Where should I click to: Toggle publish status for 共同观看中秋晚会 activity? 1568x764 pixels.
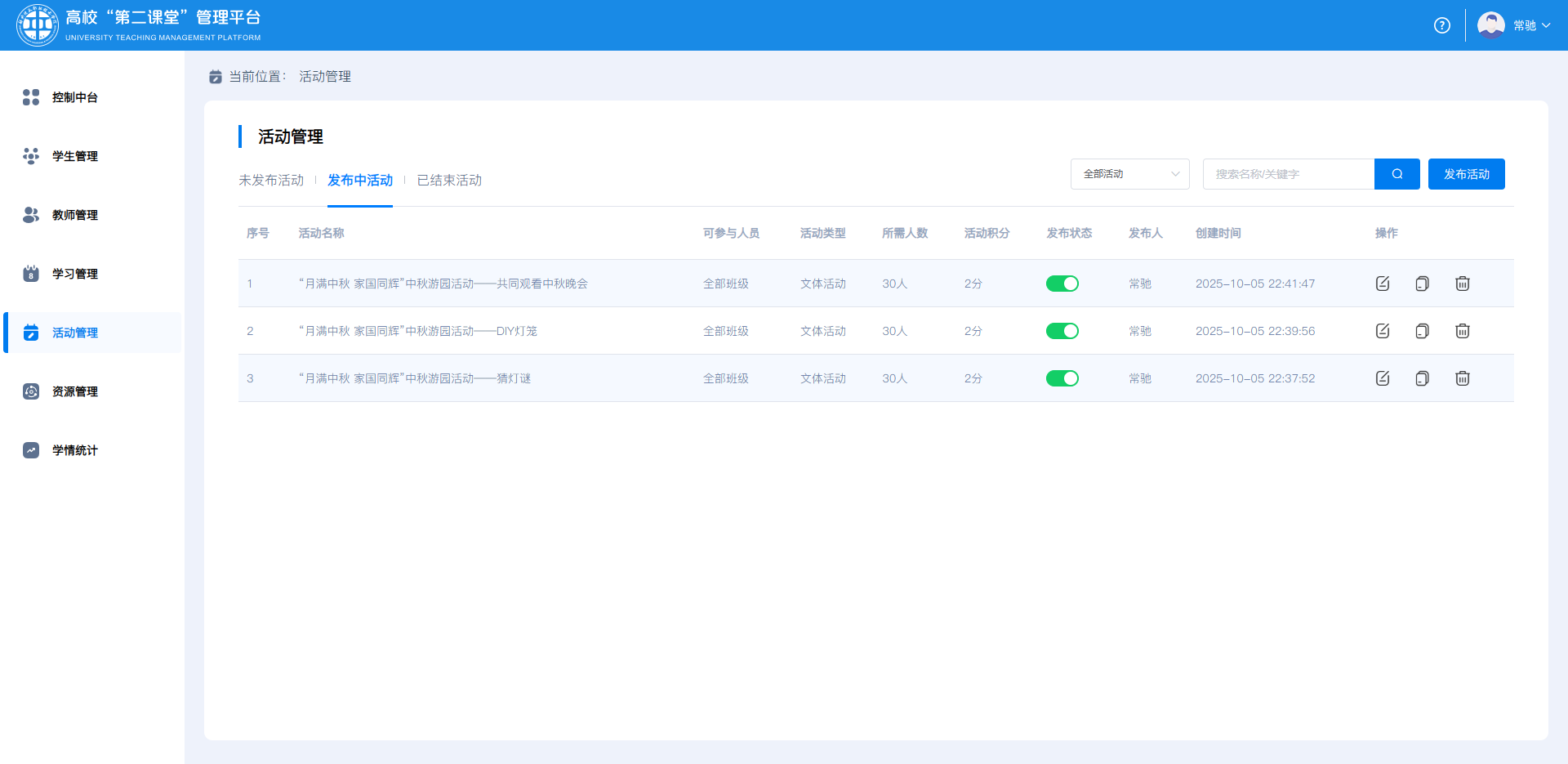point(1062,284)
